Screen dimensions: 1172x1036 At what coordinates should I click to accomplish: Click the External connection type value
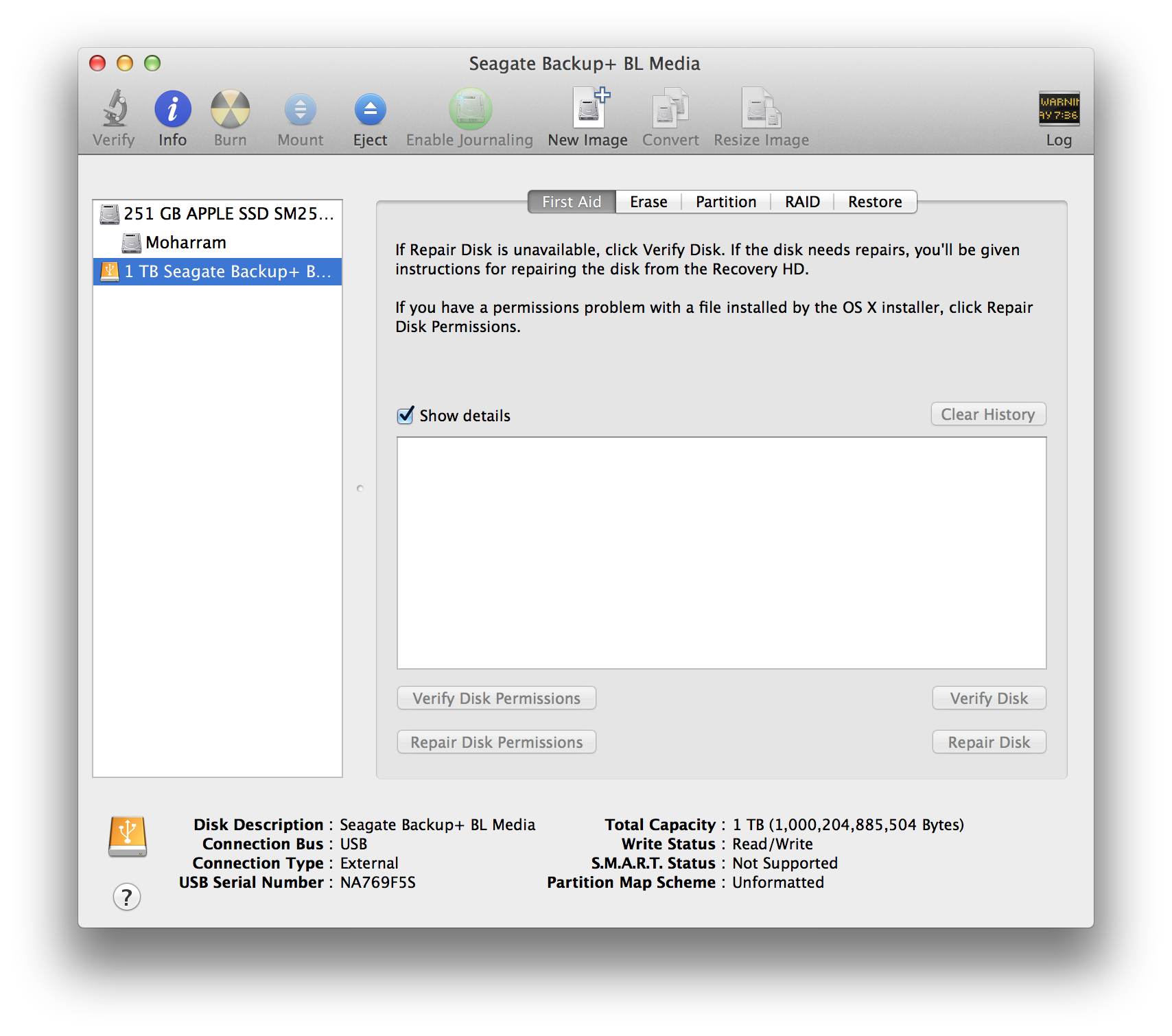tap(369, 863)
